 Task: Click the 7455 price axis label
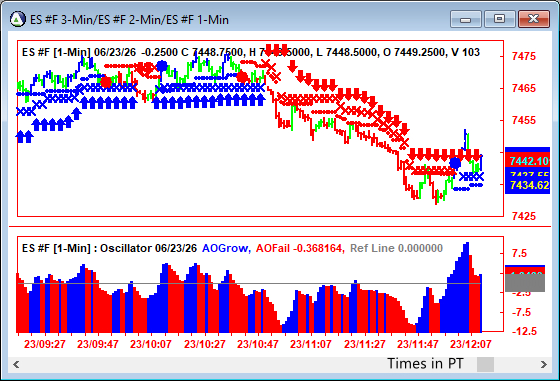(x=524, y=120)
